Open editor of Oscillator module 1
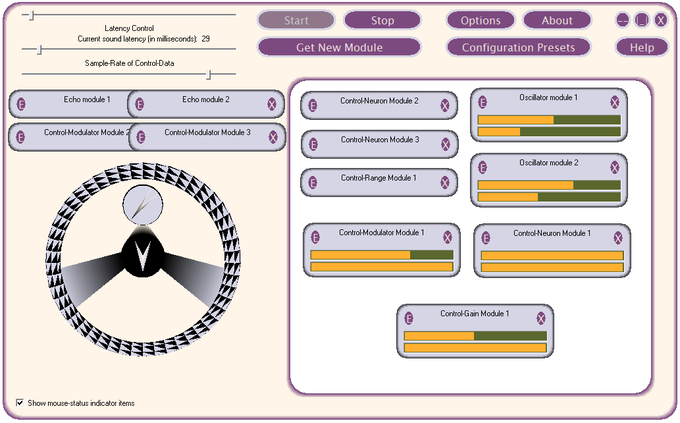This screenshot has height=423, width=680. (482, 102)
